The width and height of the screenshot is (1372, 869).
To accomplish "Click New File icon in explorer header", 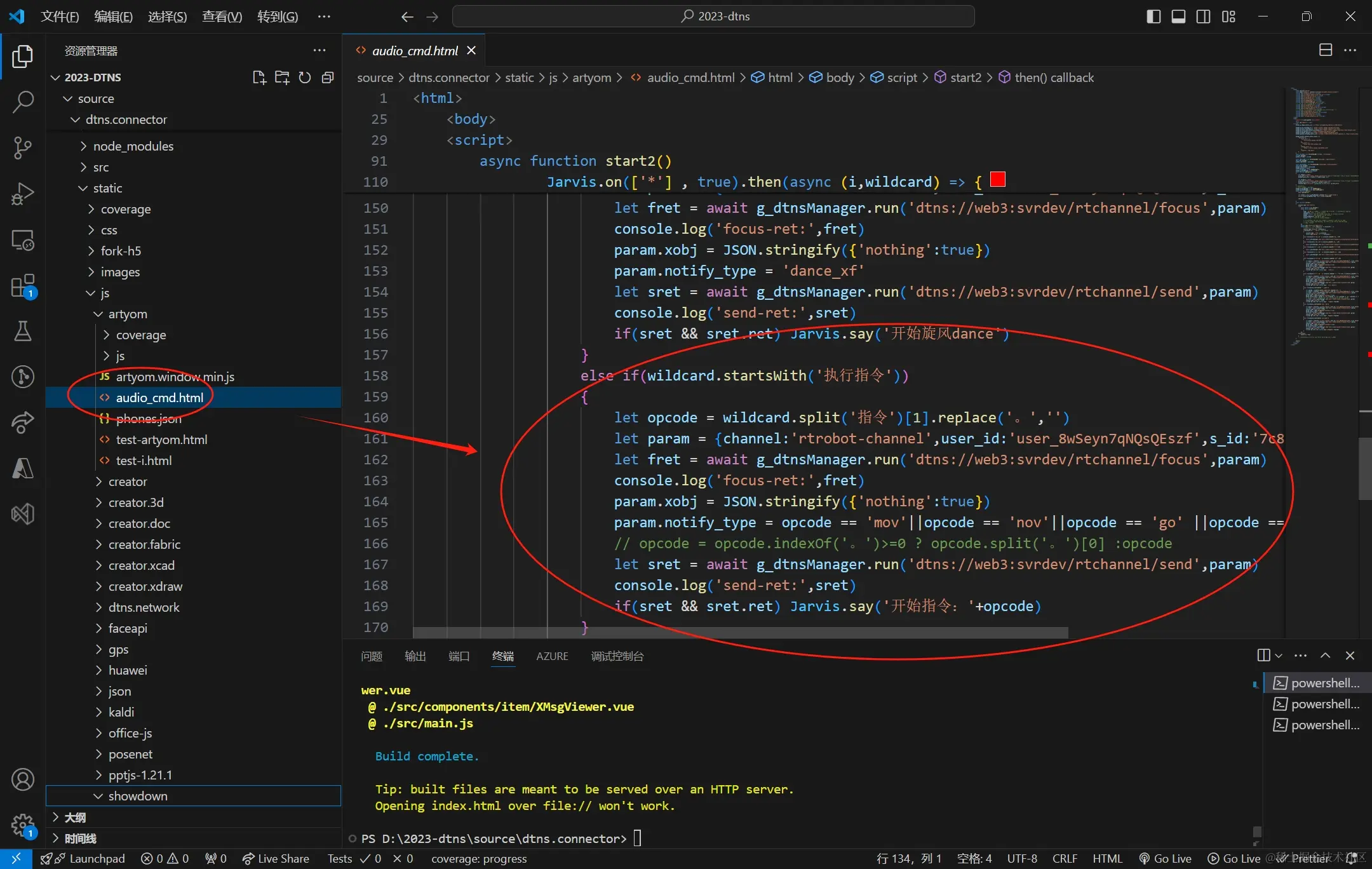I will click(x=259, y=77).
